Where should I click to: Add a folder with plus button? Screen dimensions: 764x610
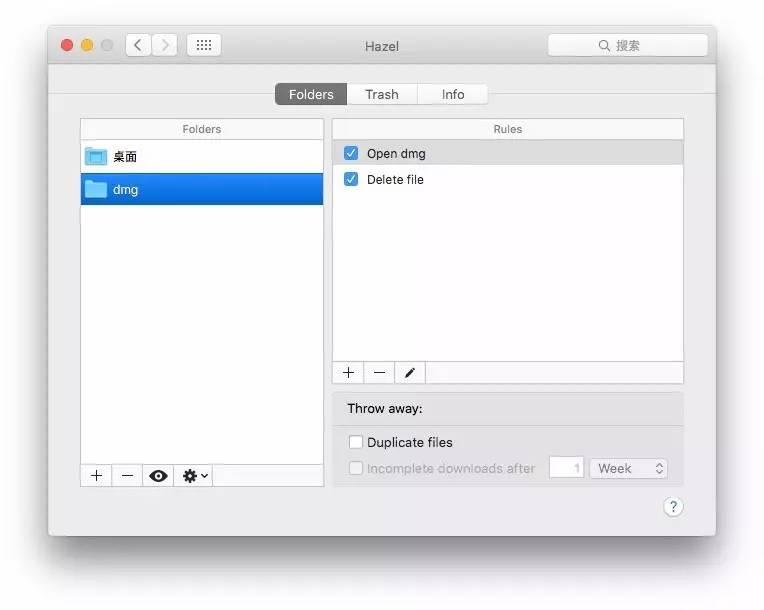[x=96, y=476]
